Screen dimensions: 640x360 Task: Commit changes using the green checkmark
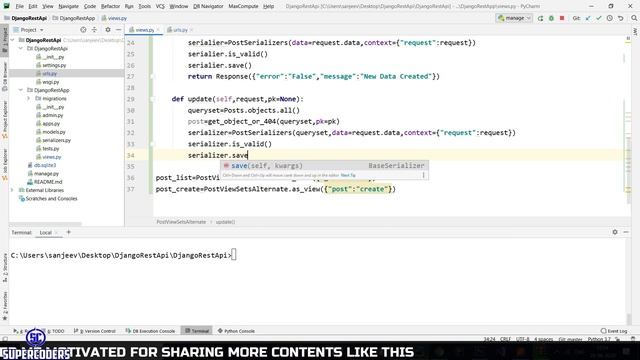[599, 18]
